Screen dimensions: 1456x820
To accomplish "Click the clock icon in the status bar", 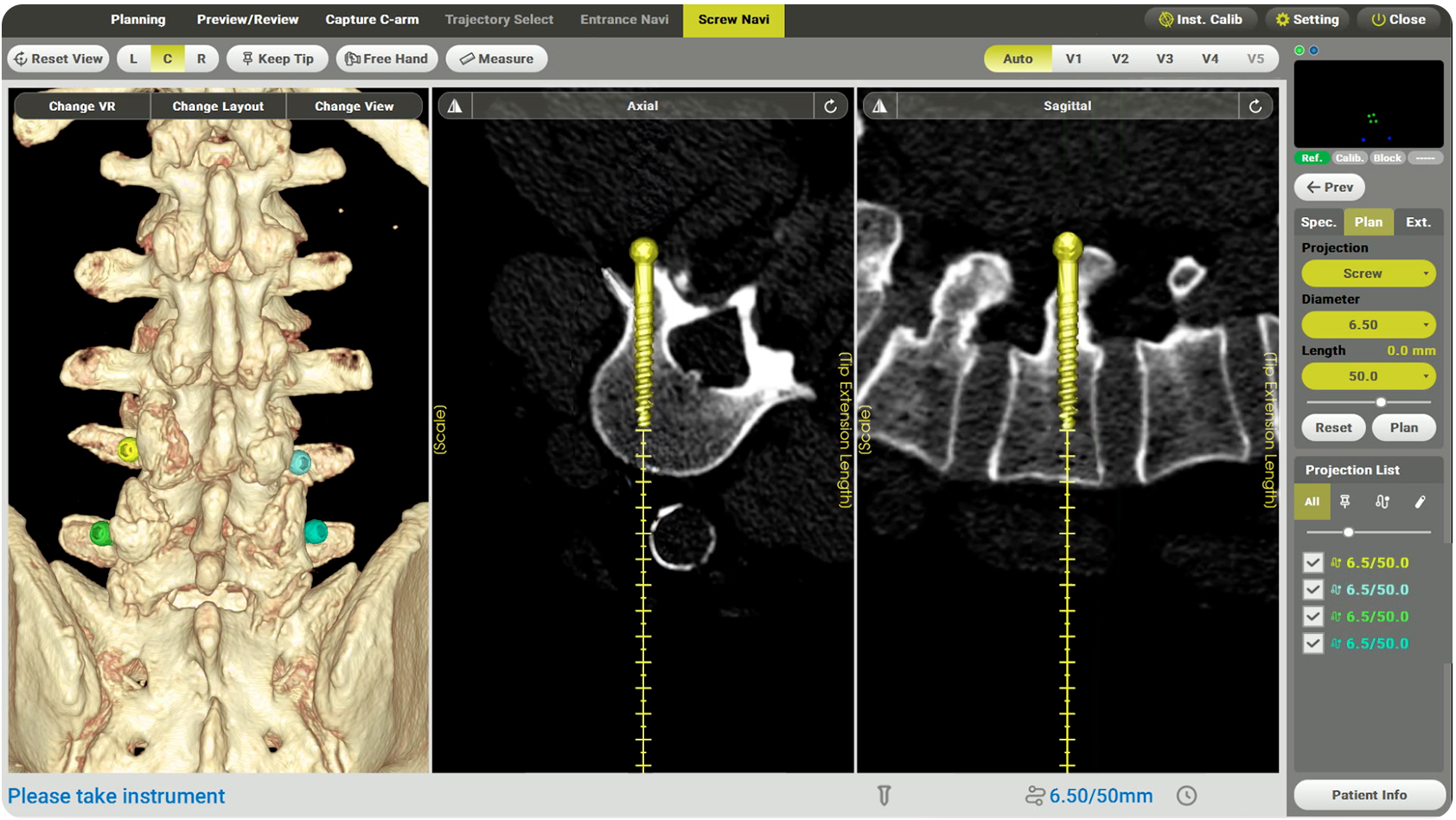I will (x=1186, y=796).
